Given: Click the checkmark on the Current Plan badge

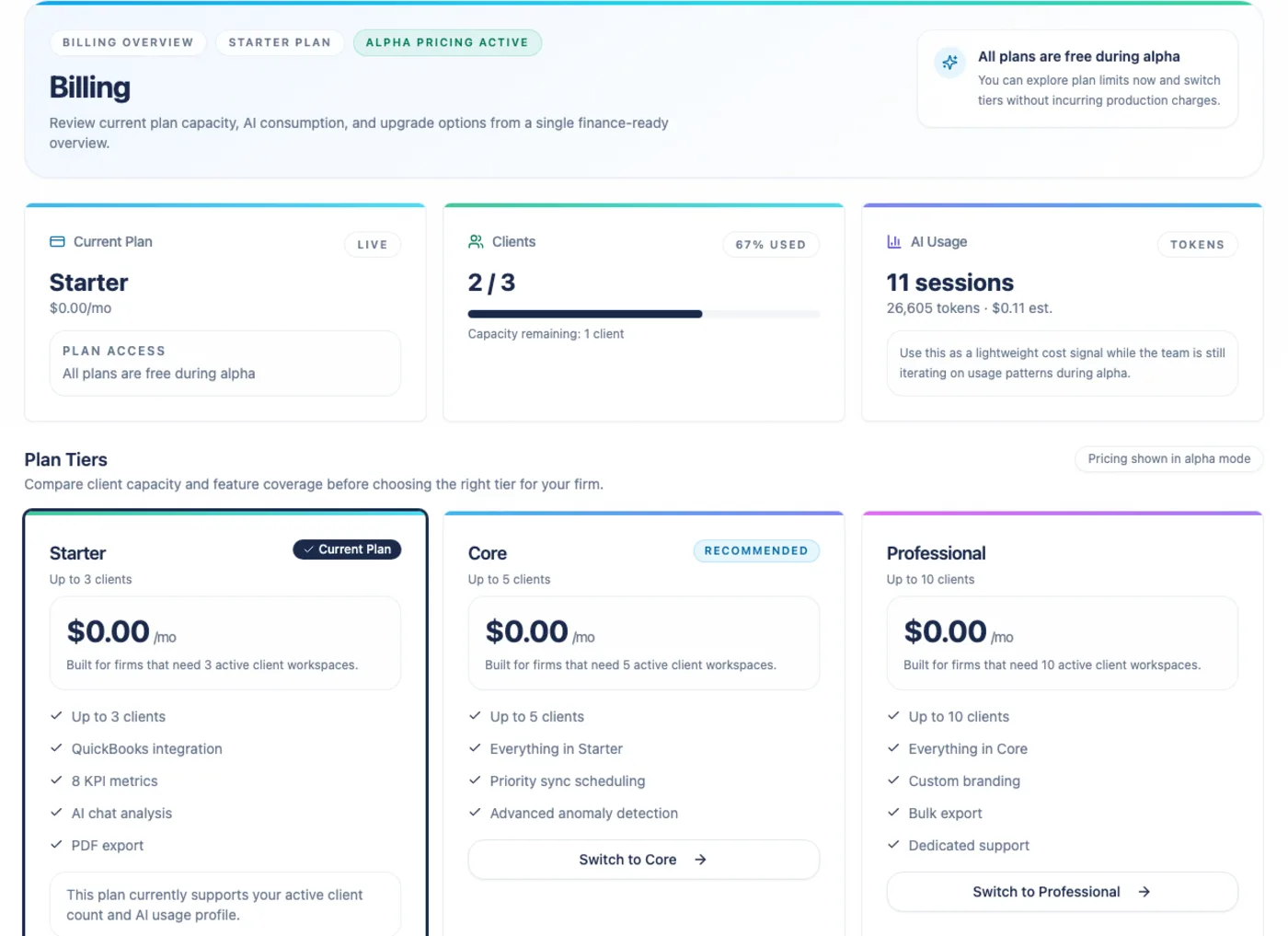Looking at the screenshot, I should (x=307, y=549).
